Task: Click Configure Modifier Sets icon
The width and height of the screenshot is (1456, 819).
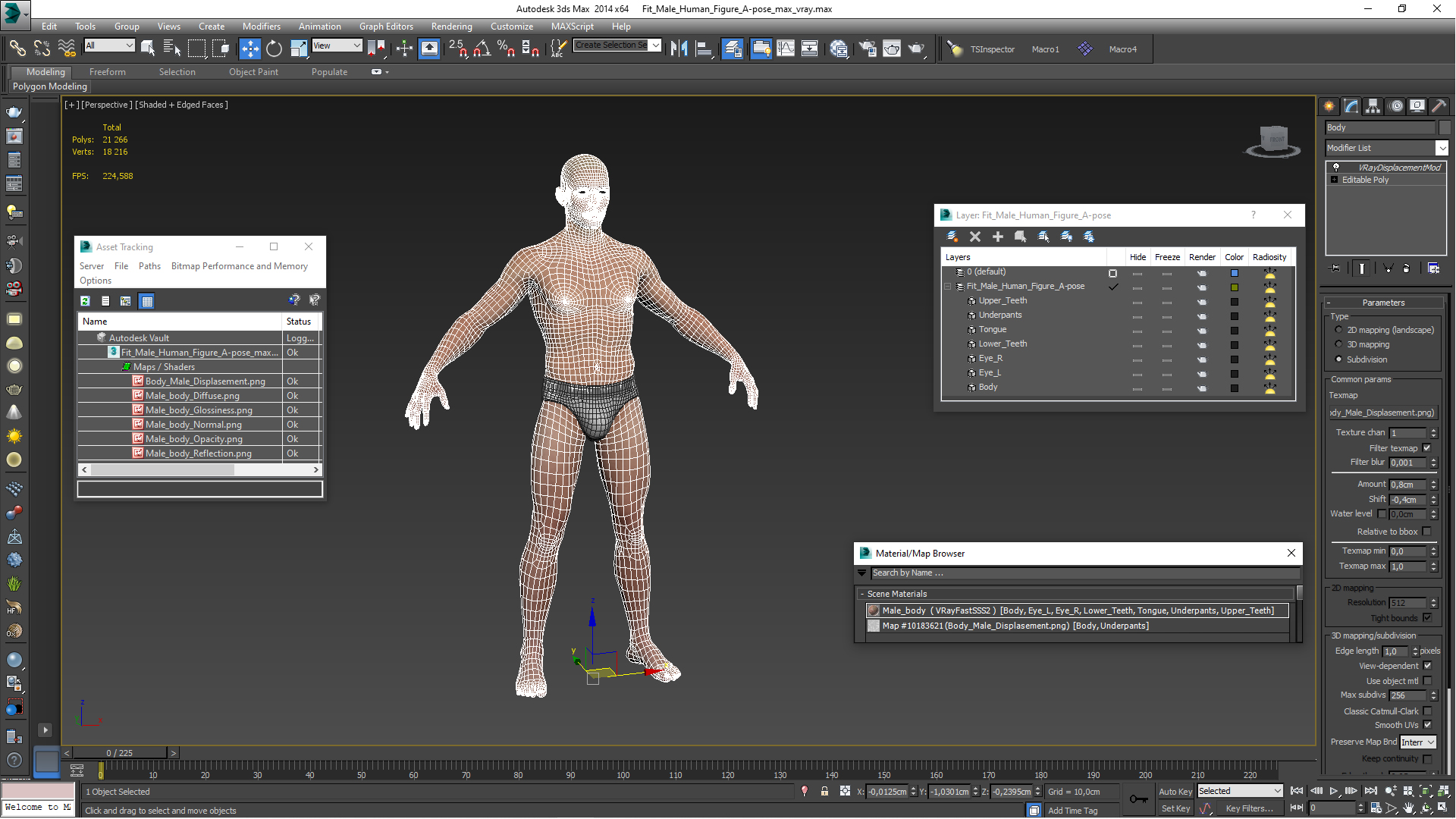Action: coord(1433,268)
